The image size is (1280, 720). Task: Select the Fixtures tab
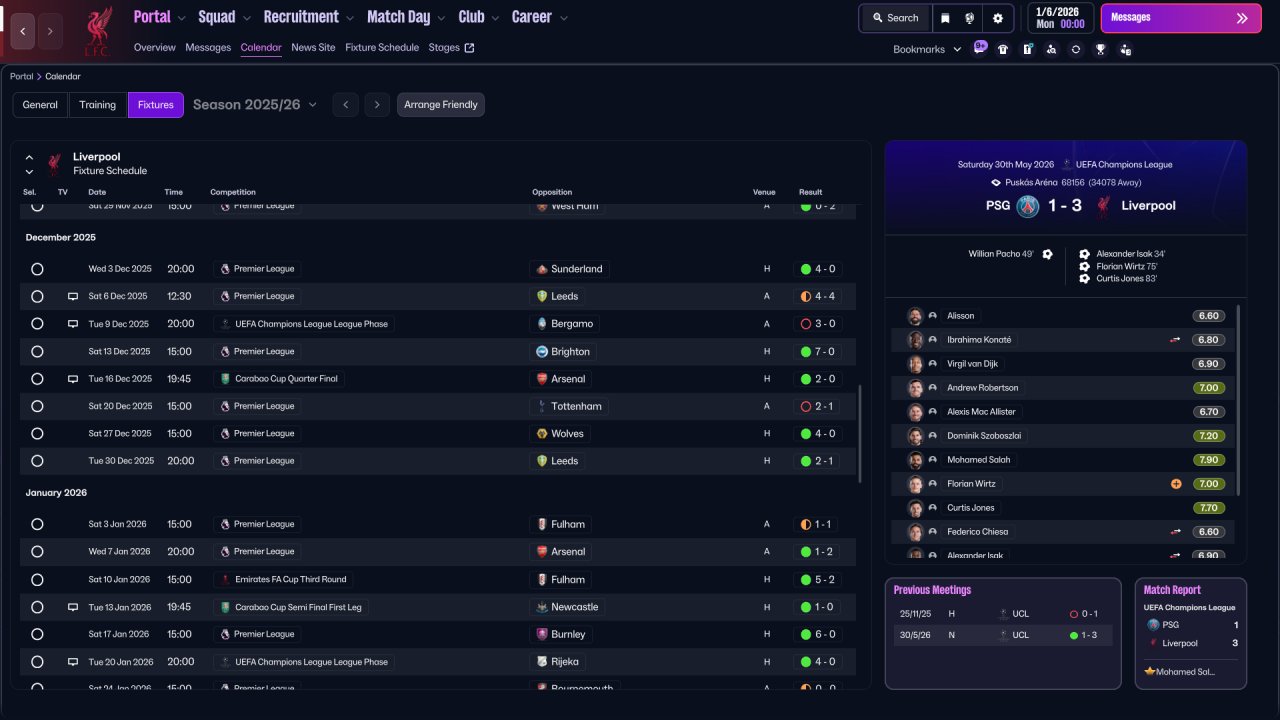pos(156,105)
